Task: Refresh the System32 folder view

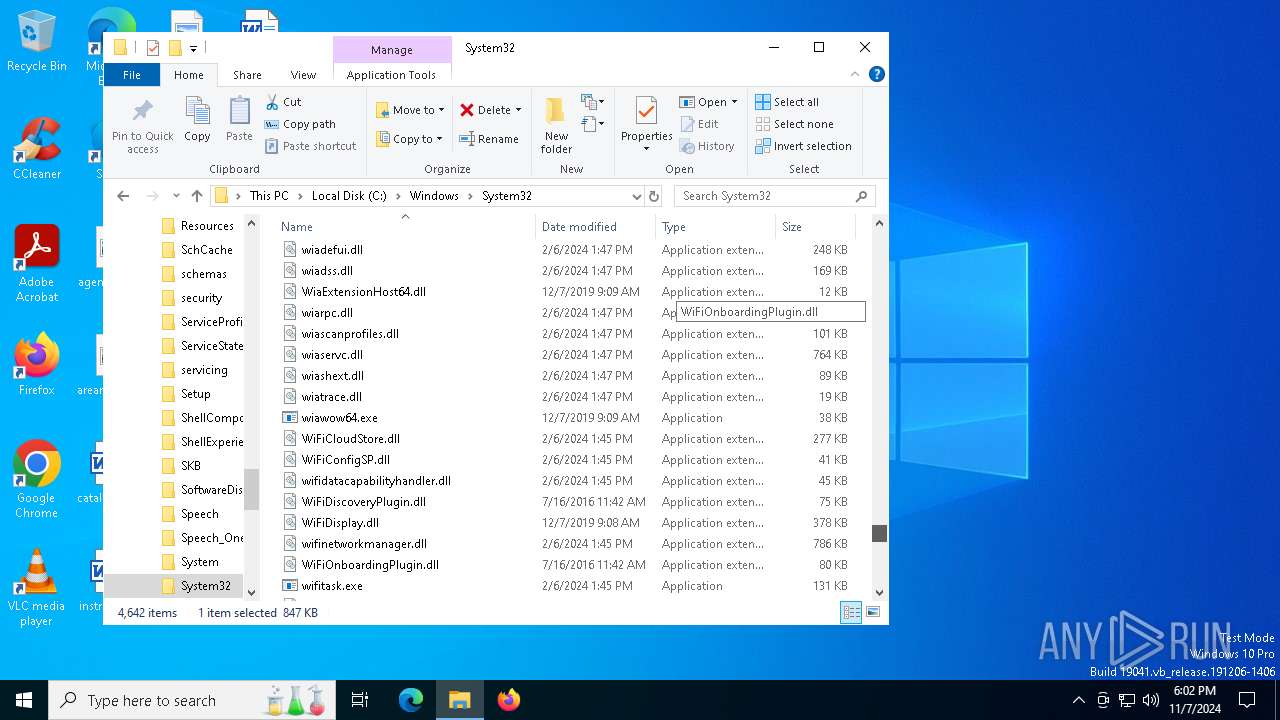Action: (x=654, y=196)
